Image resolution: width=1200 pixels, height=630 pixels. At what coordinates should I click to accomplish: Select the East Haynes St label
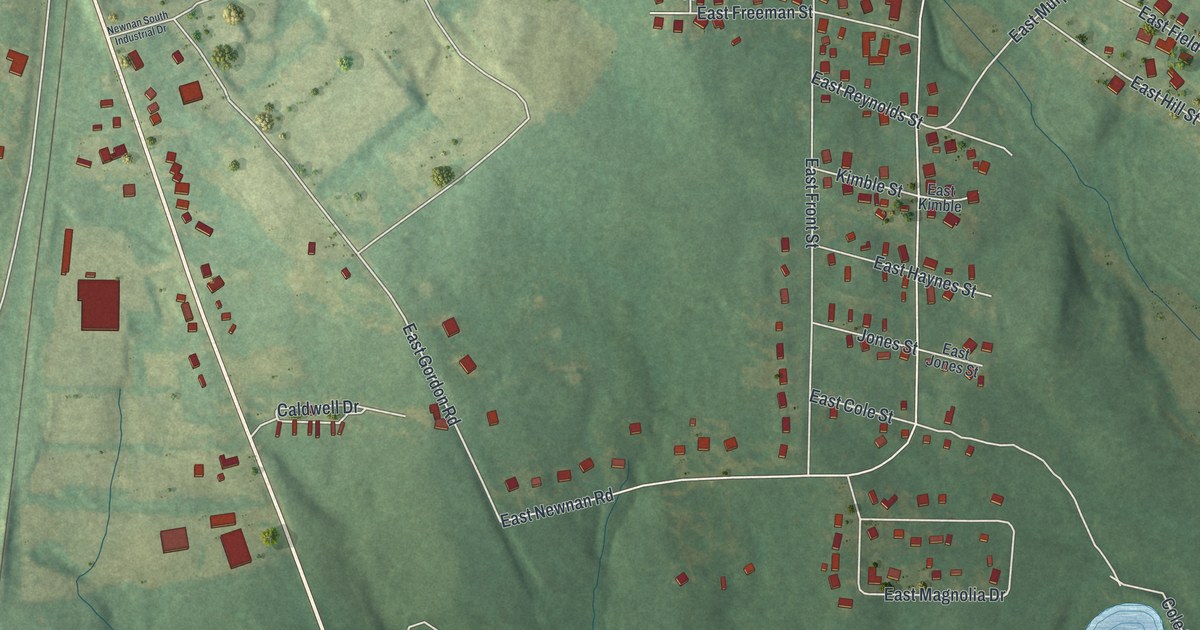click(924, 277)
